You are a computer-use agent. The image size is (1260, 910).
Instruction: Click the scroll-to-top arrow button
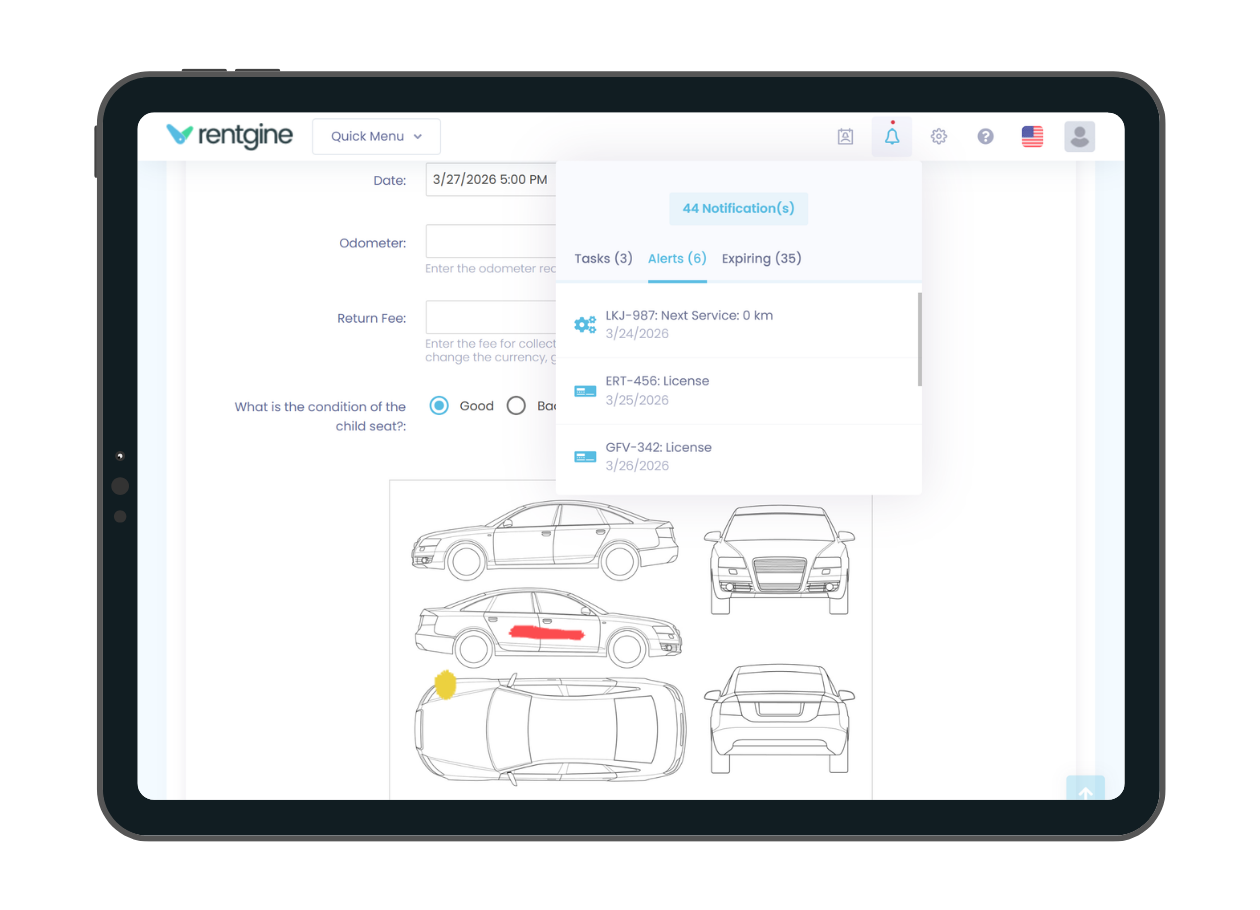(x=1085, y=790)
